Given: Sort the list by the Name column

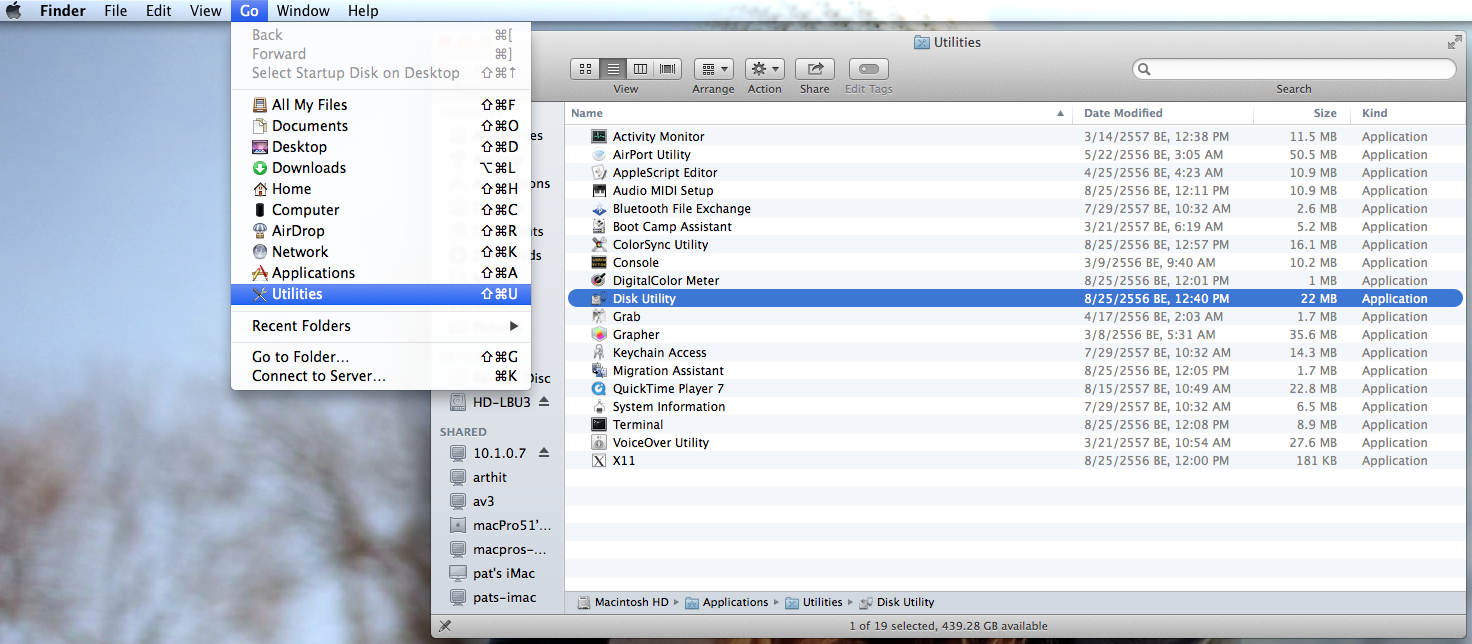Looking at the screenshot, I should [818, 113].
